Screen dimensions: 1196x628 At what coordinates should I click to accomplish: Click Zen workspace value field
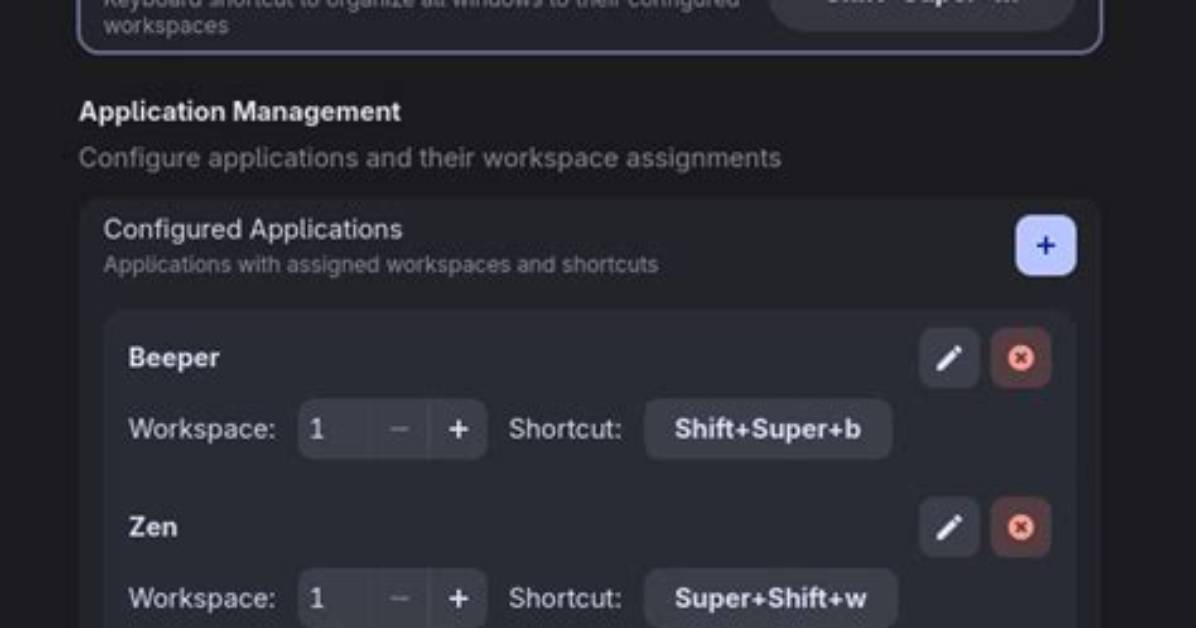pos(333,598)
